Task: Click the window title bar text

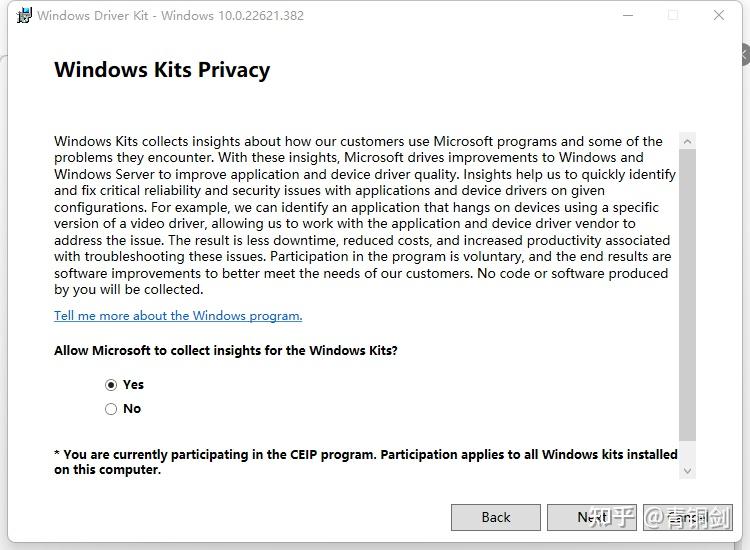Action: click(171, 15)
